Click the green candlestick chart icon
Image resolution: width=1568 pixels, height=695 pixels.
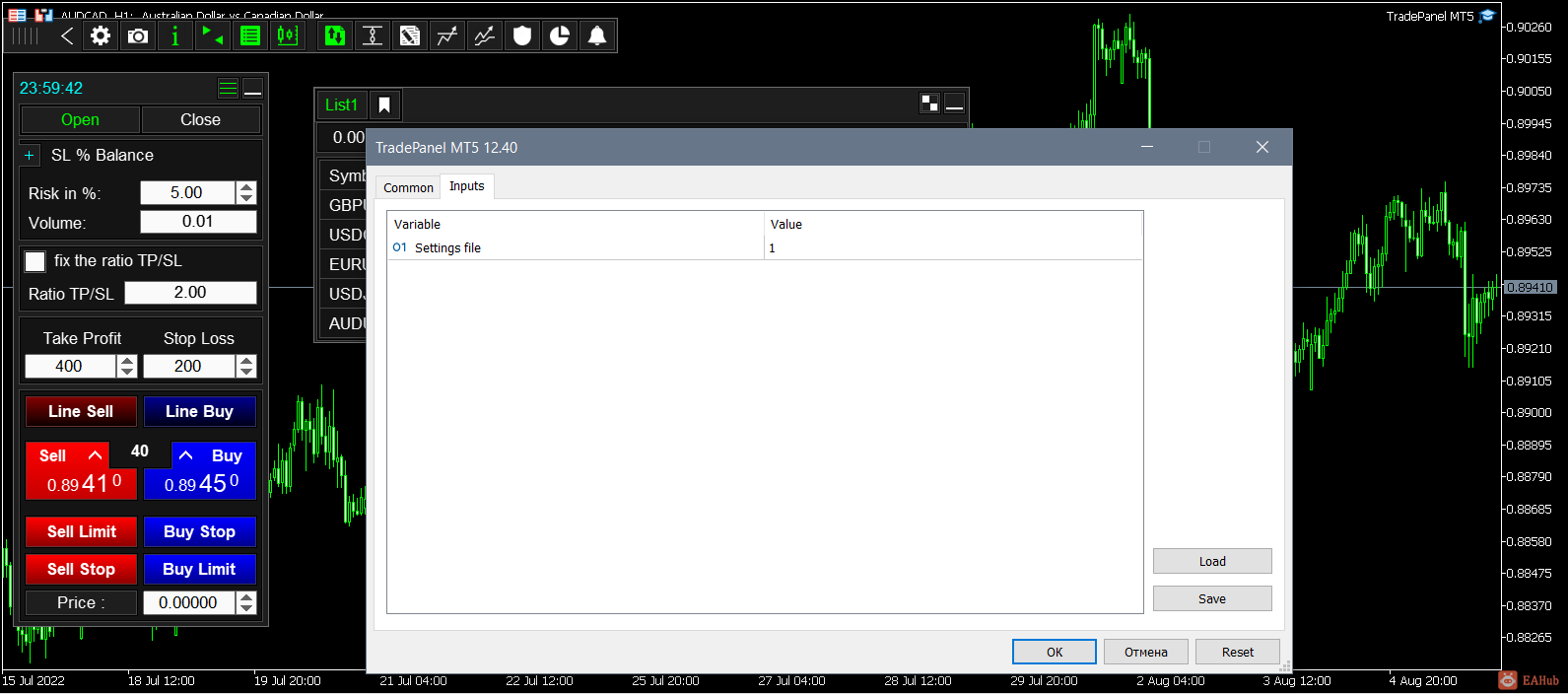click(287, 36)
